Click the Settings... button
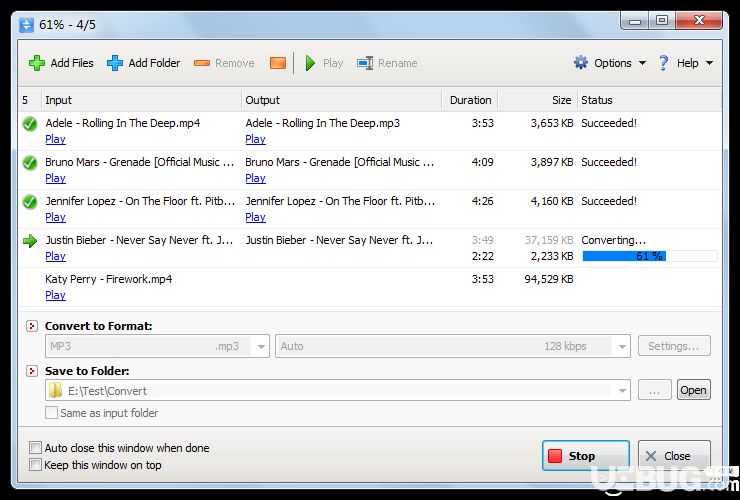Image resolution: width=740 pixels, height=500 pixels. coord(674,346)
